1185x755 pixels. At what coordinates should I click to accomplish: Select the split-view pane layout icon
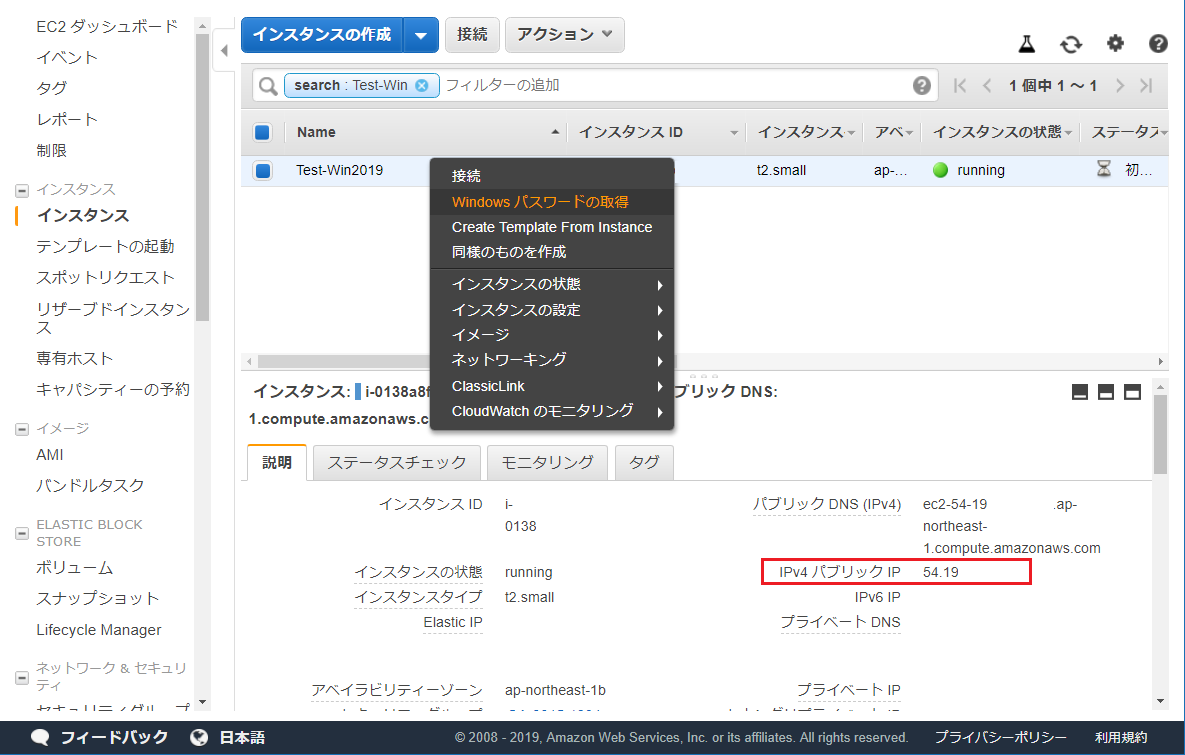(1106, 391)
